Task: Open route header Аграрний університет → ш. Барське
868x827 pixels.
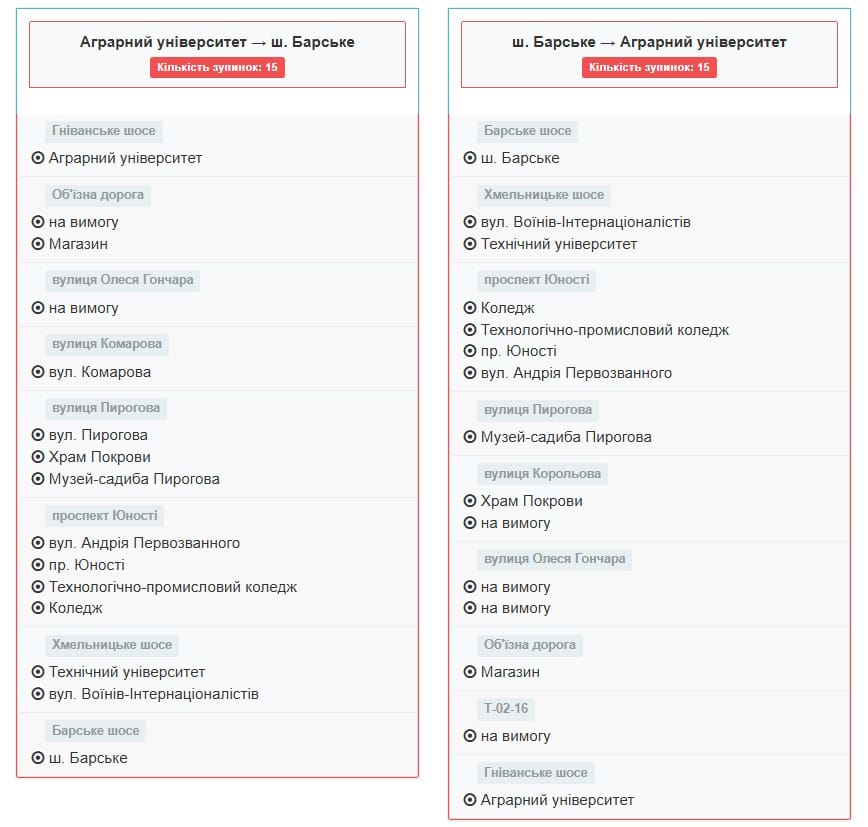Action: coord(217,42)
